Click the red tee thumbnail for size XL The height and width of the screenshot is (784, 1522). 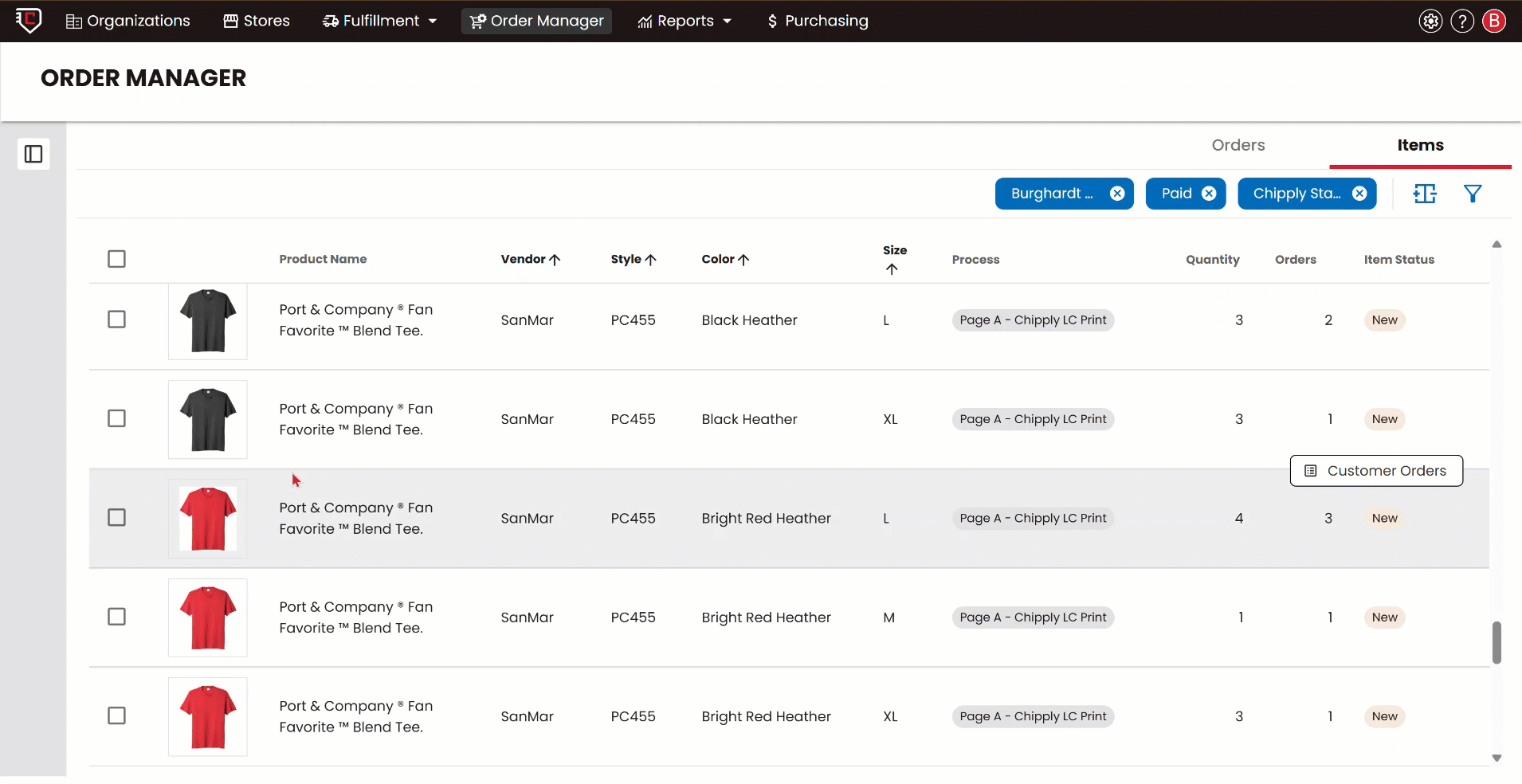(x=208, y=716)
